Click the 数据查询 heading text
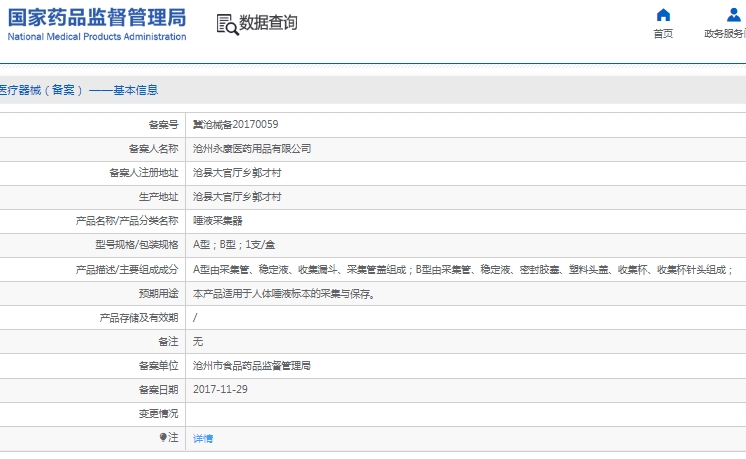Screen dimensions: 746x459 tap(268, 23)
